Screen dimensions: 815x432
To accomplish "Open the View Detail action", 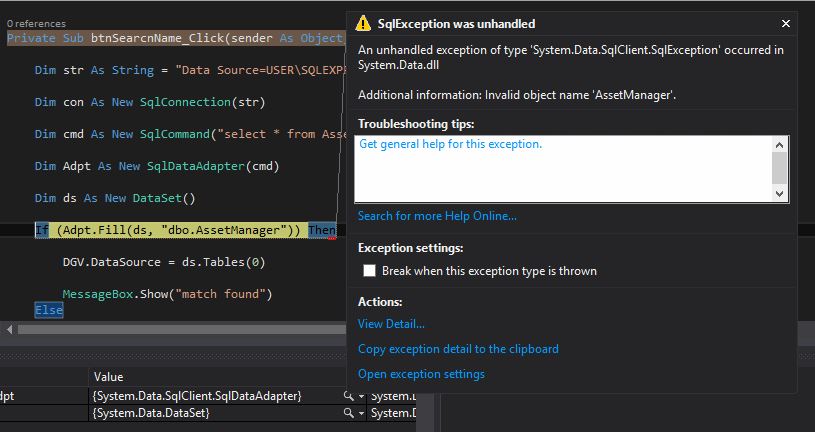I will [391, 324].
